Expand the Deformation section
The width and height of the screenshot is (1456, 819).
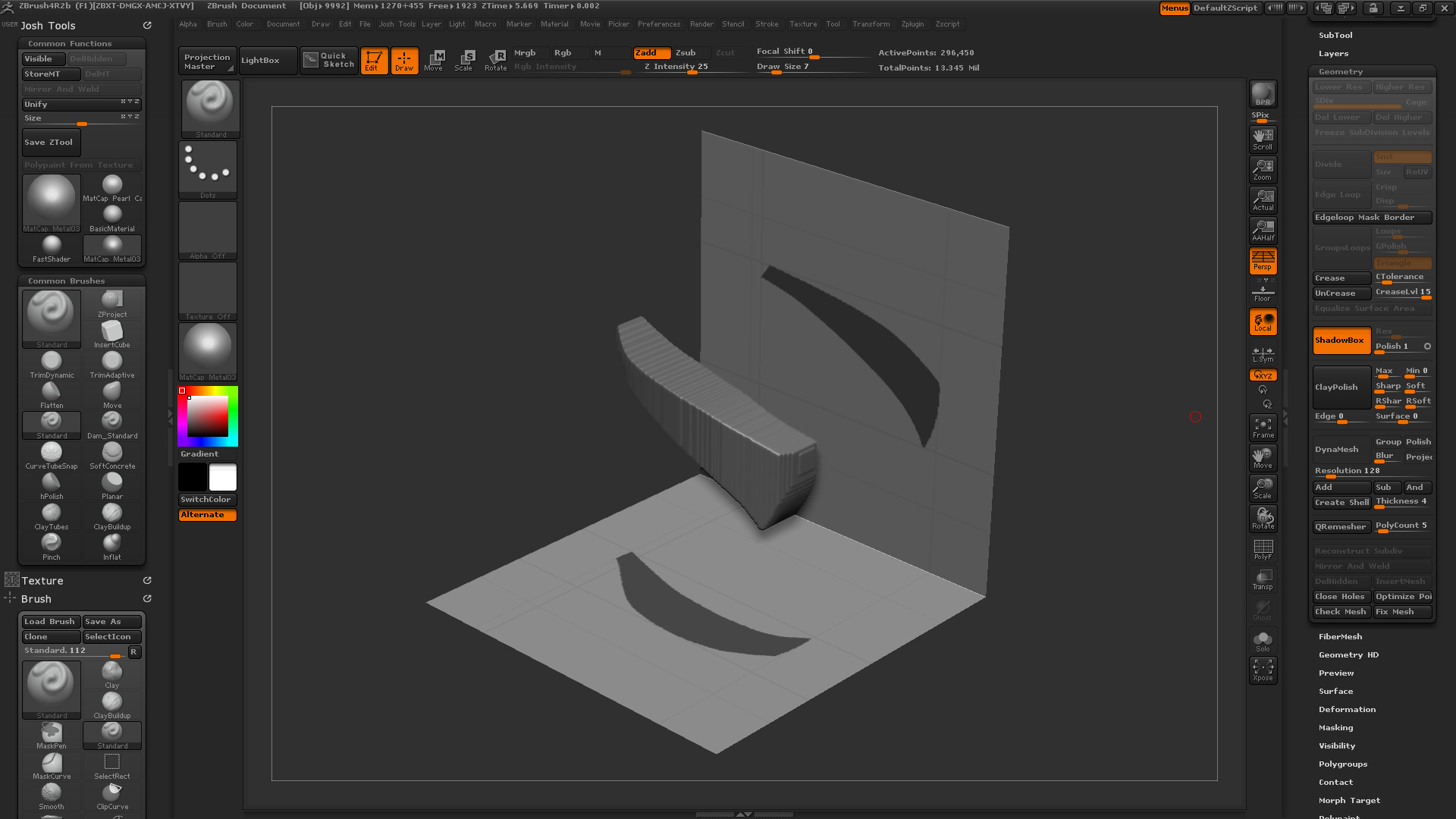click(x=1347, y=710)
